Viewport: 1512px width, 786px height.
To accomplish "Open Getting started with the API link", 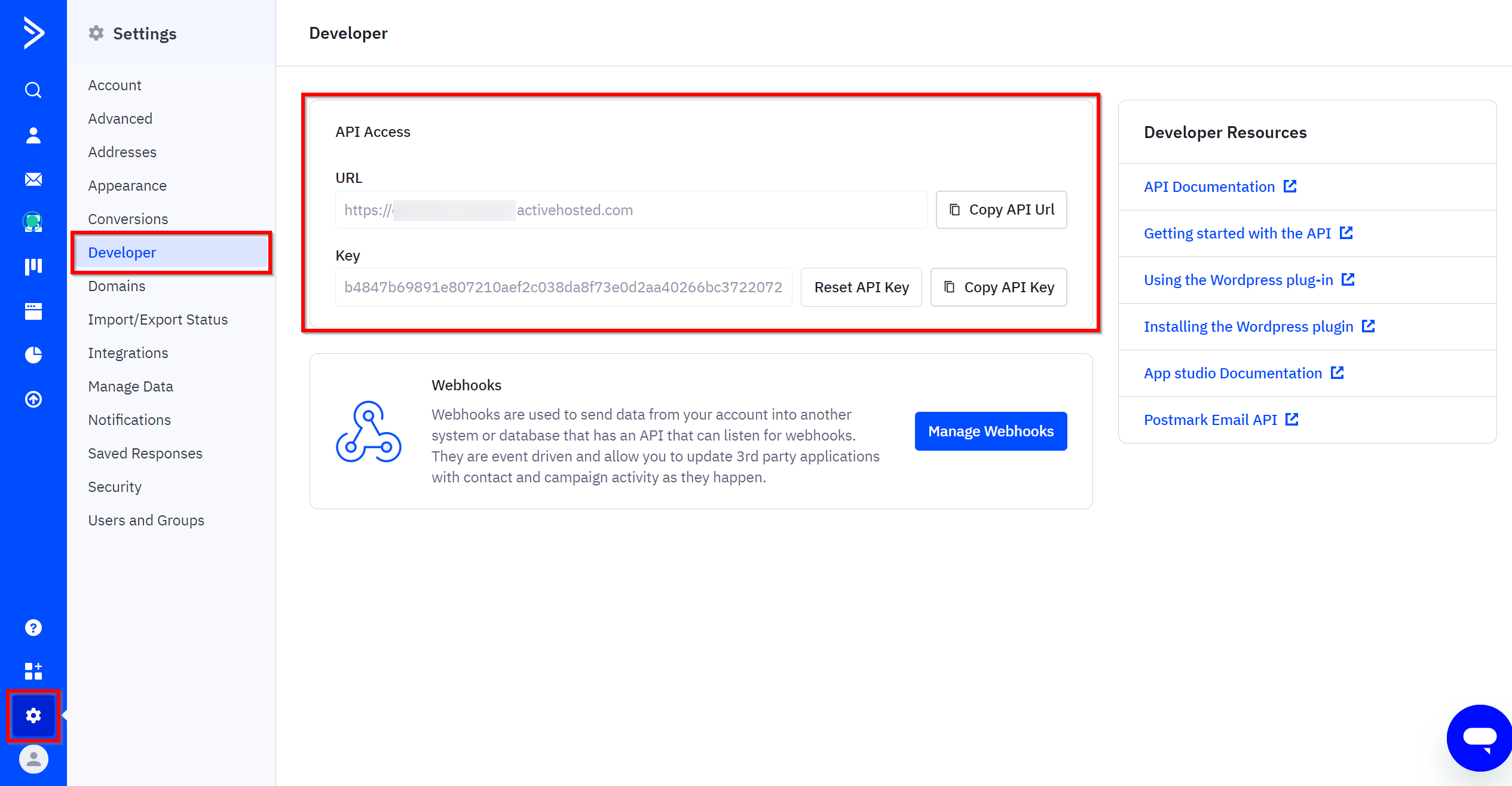I will [1237, 233].
